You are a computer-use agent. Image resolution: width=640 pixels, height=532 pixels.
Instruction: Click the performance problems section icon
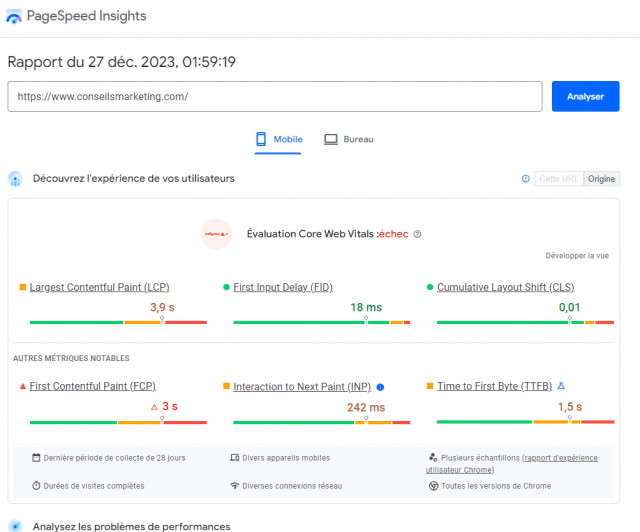[16, 526]
